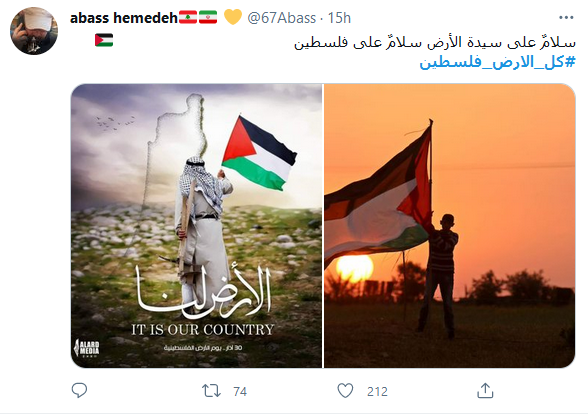This screenshot has height=415, width=588.
Task: Like the tweet with the heart icon
Action: click(345, 391)
